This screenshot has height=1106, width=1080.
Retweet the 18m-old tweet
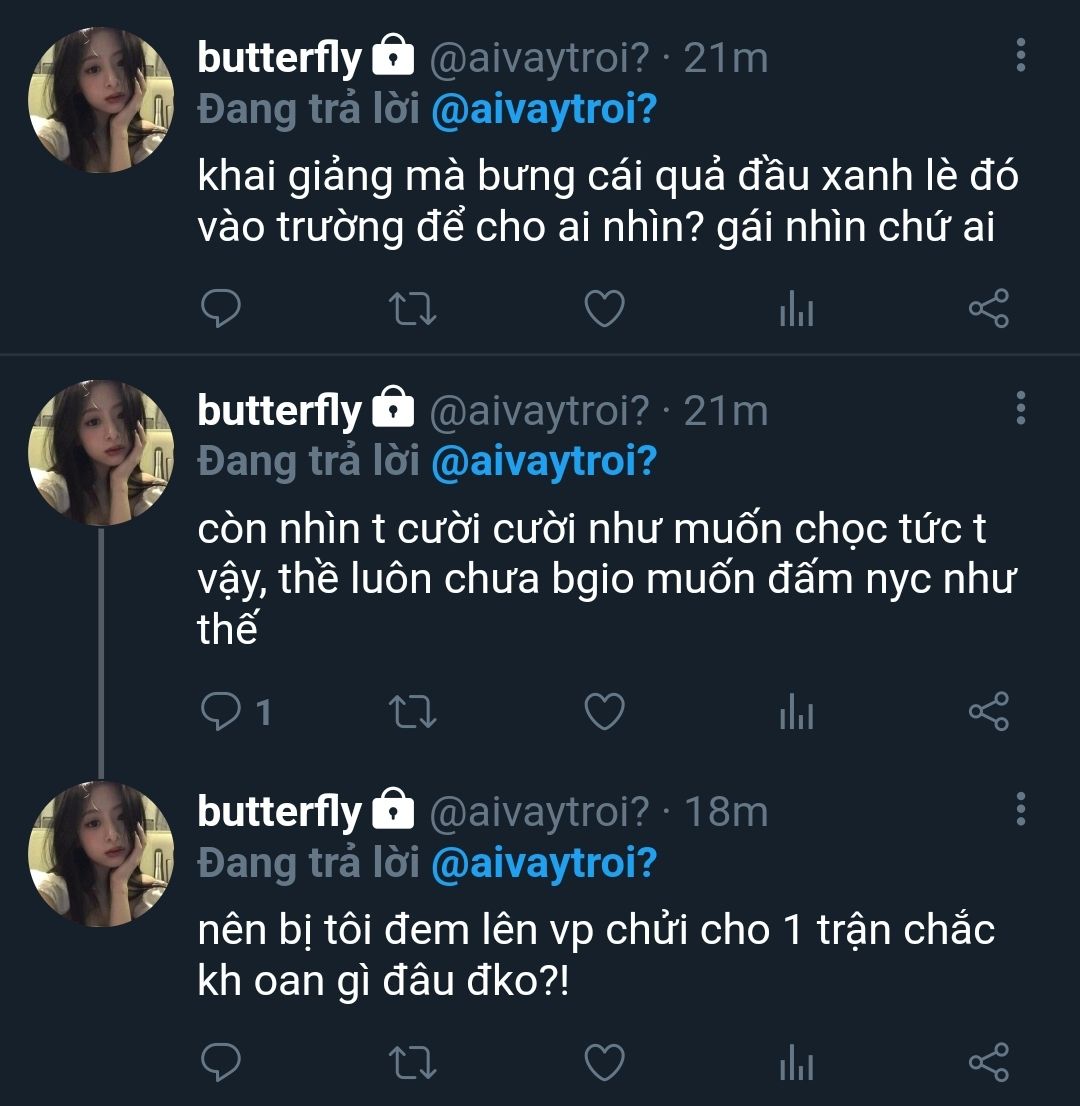coord(412,1063)
